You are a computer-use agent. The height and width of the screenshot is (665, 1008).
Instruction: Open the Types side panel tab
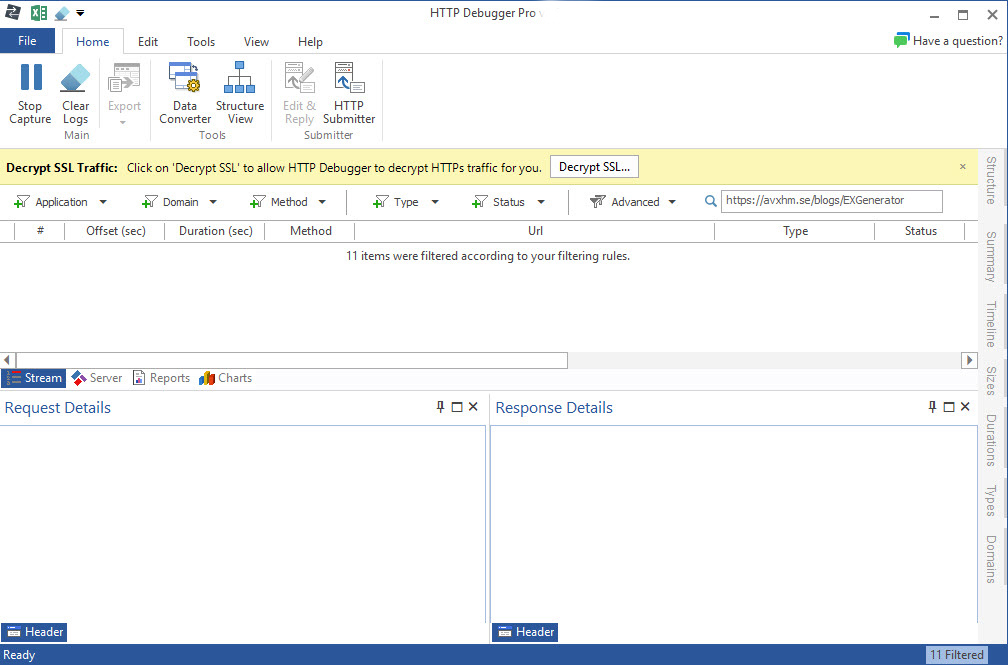pyautogui.click(x=991, y=501)
